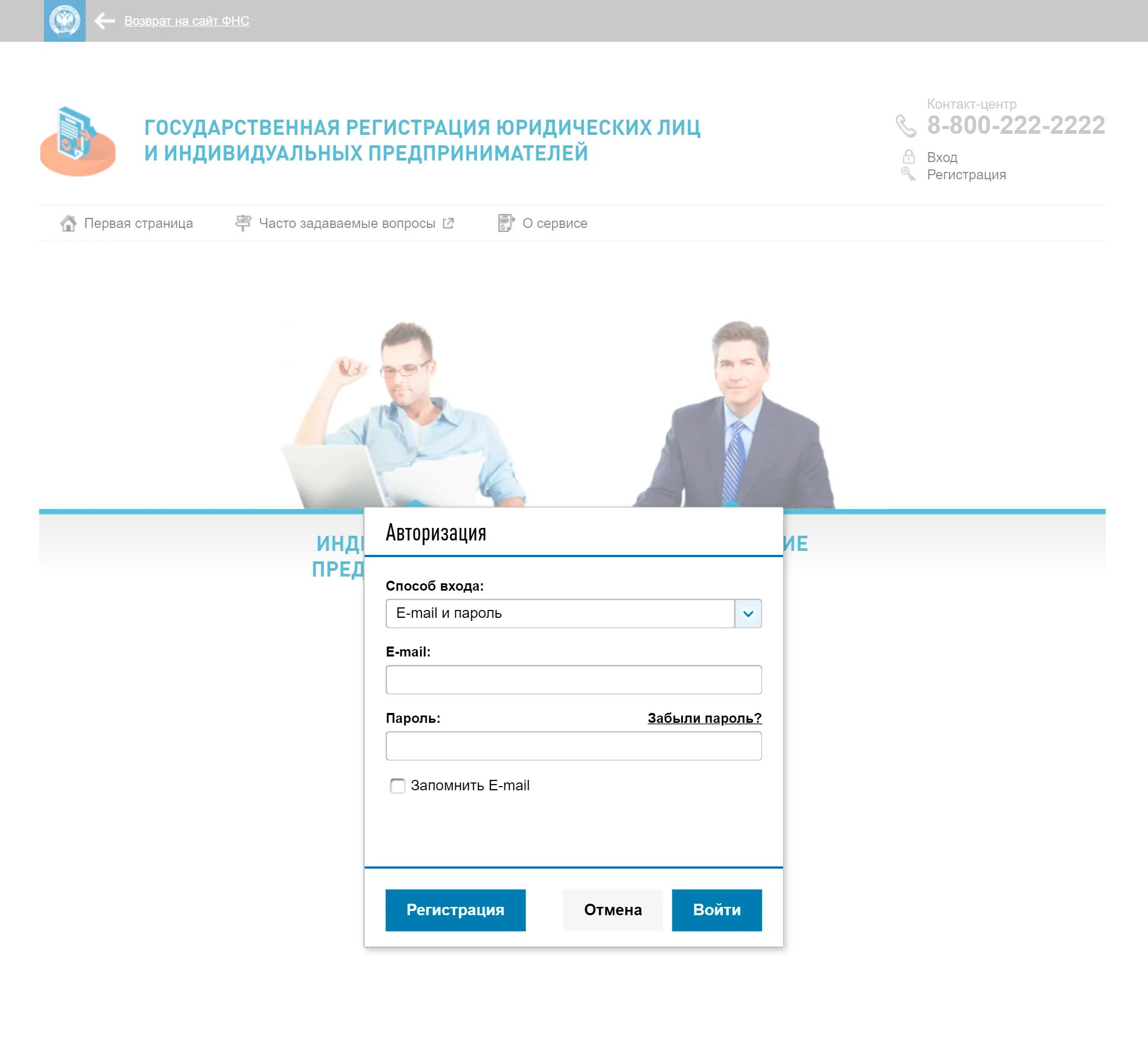1148x1060 pixels.
Task: Click Отмена to dismiss dialog
Action: [x=611, y=910]
